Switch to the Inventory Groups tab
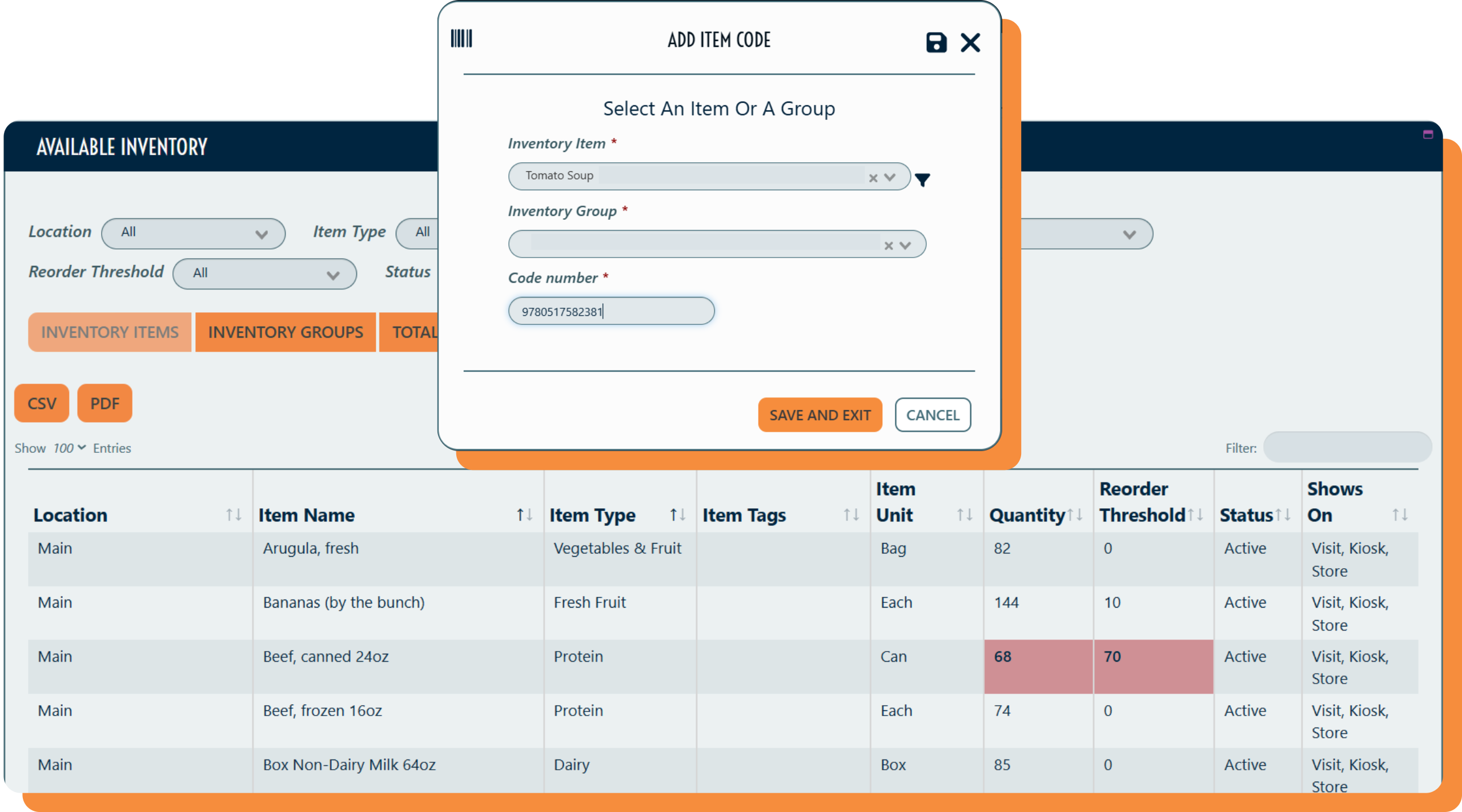1462x812 pixels. [x=286, y=332]
